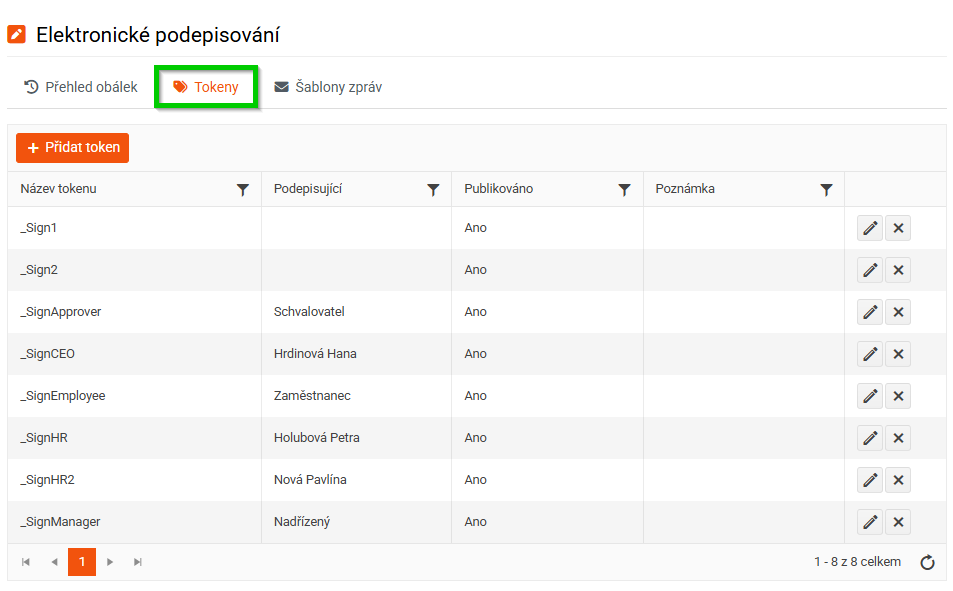Click the Přidat token button
Viewport: 953px width, 591px height.
[x=72, y=148]
